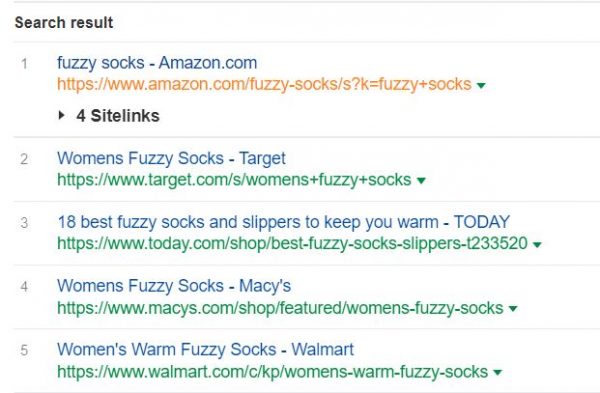Click the macys.com featured womens-fuzzy-socks URL
600x393 pixels.
coord(280,308)
